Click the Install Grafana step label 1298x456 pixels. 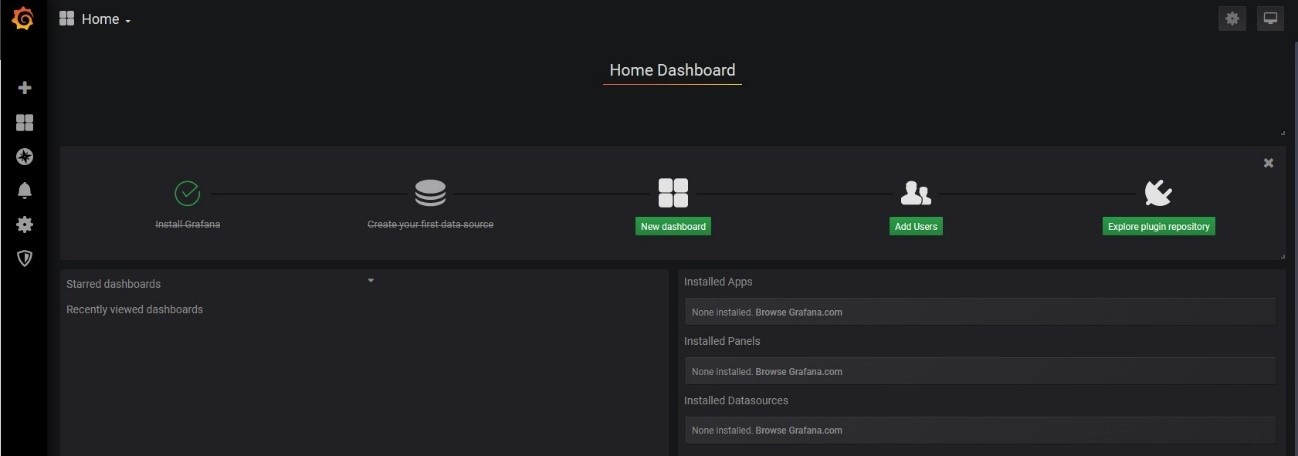pos(187,225)
